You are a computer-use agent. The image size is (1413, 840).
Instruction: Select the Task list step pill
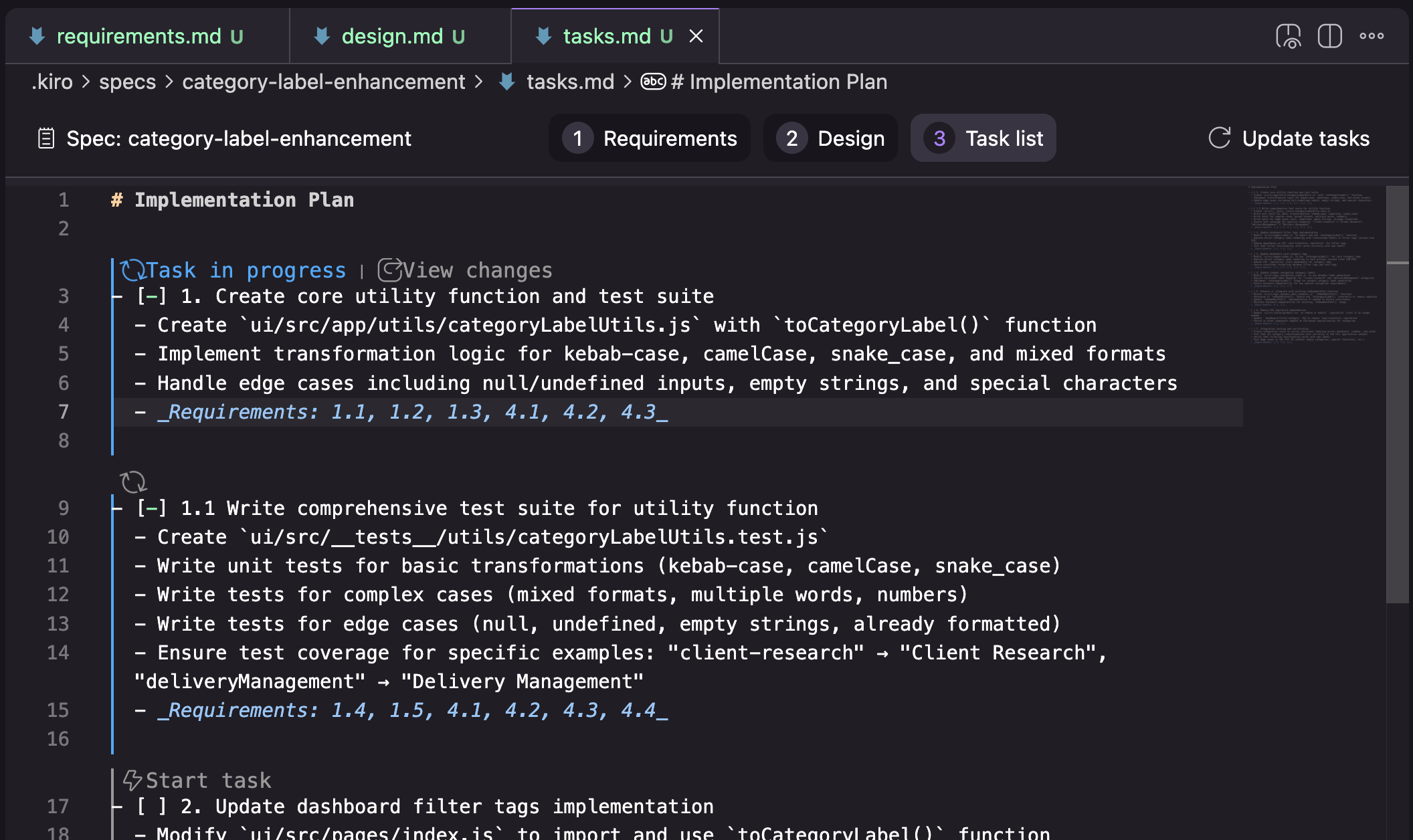pyautogui.click(x=983, y=138)
